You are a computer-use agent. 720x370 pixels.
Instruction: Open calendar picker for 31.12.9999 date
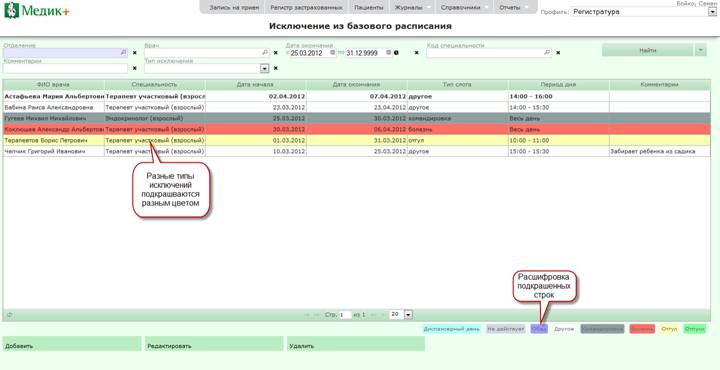point(388,53)
